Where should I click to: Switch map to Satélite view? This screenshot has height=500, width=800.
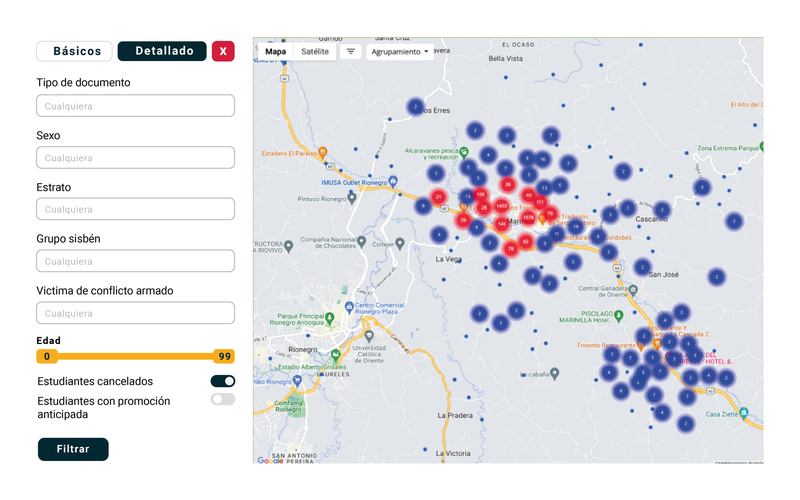point(315,52)
